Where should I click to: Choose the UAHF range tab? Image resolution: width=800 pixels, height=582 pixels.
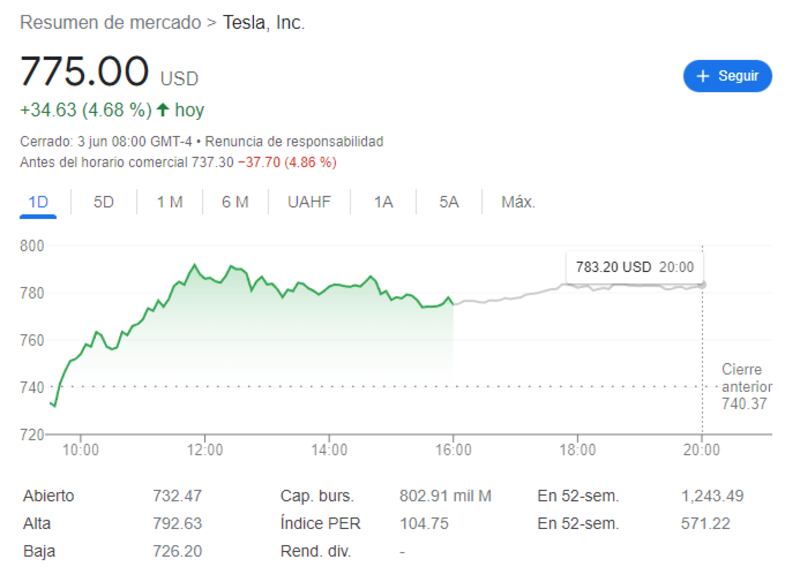pyautogui.click(x=309, y=202)
